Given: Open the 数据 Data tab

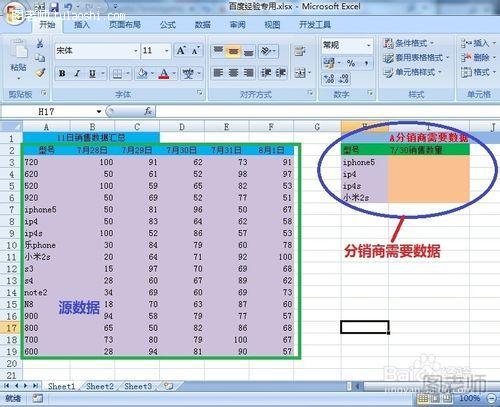Looking at the screenshot, I should [203, 25].
